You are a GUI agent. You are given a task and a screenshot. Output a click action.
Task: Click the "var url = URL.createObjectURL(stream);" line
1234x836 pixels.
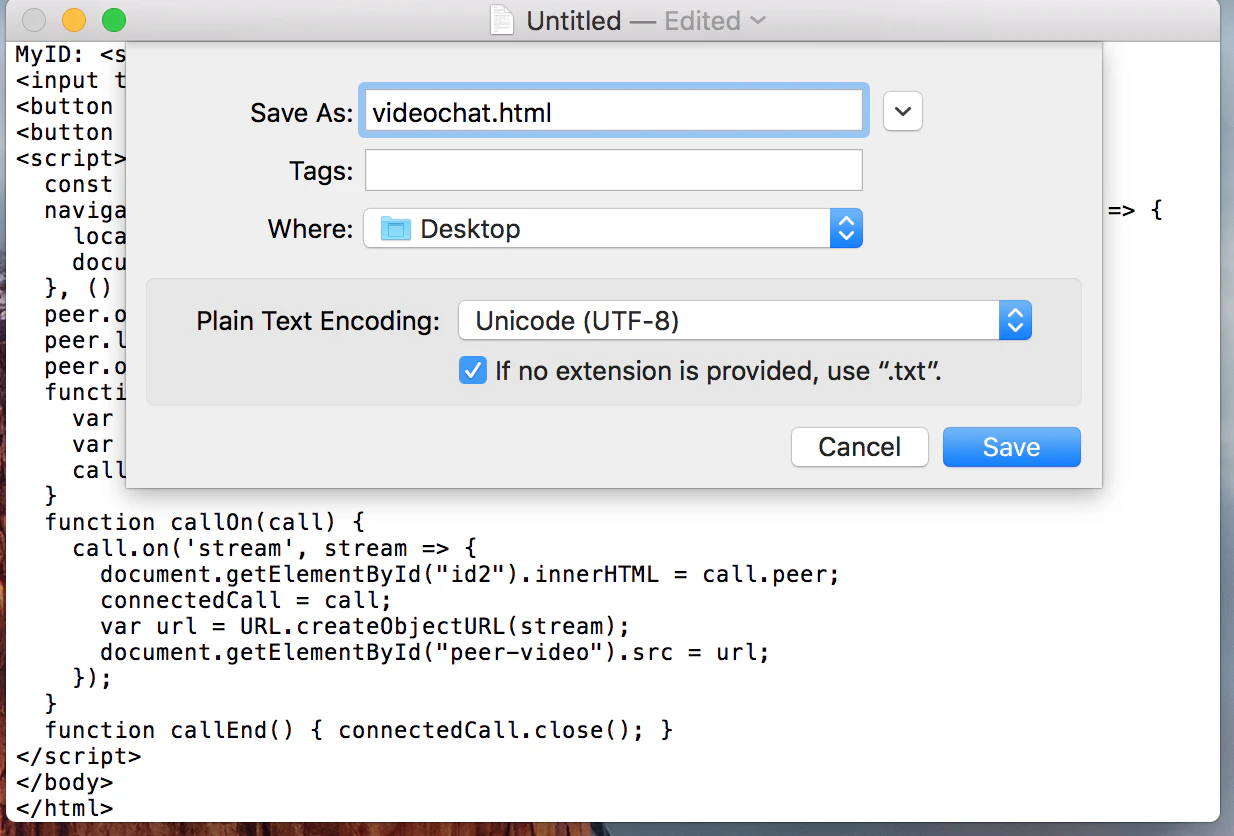pos(365,626)
